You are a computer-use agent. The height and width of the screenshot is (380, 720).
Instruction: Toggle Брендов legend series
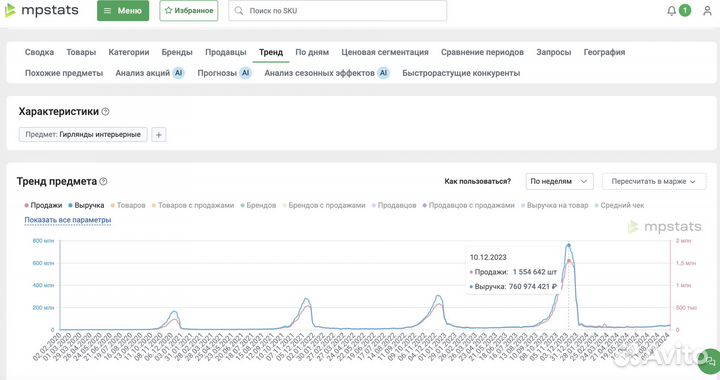(258, 205)
